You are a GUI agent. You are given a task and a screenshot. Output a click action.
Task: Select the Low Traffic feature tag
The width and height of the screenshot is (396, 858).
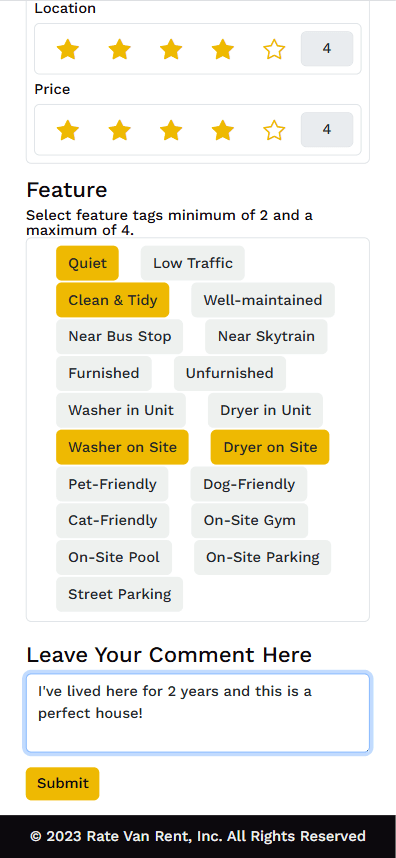(193, 263)
